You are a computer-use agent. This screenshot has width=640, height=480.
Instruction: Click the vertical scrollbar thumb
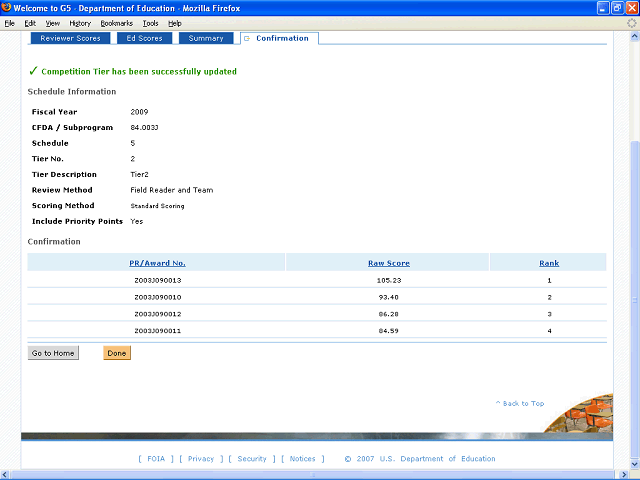point(634,300)
